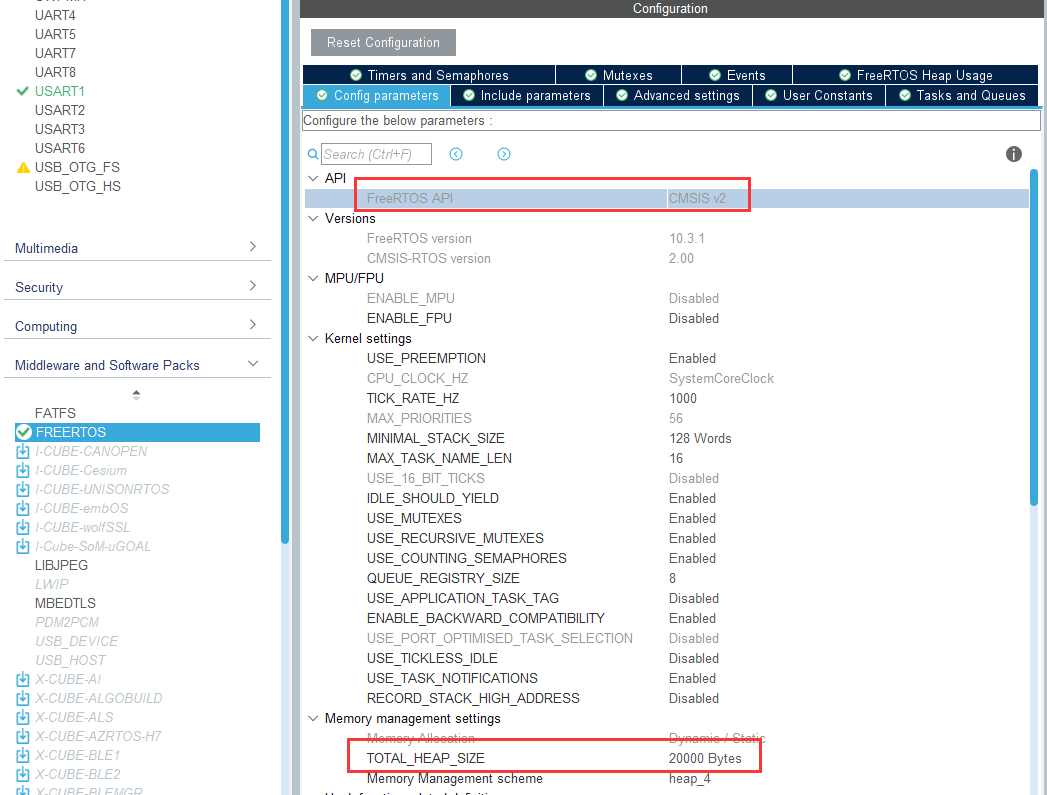Viewport: 1047px width, 795px height.
Task: Open the info icon near parameter list
Action: (x=1013, y=154)
